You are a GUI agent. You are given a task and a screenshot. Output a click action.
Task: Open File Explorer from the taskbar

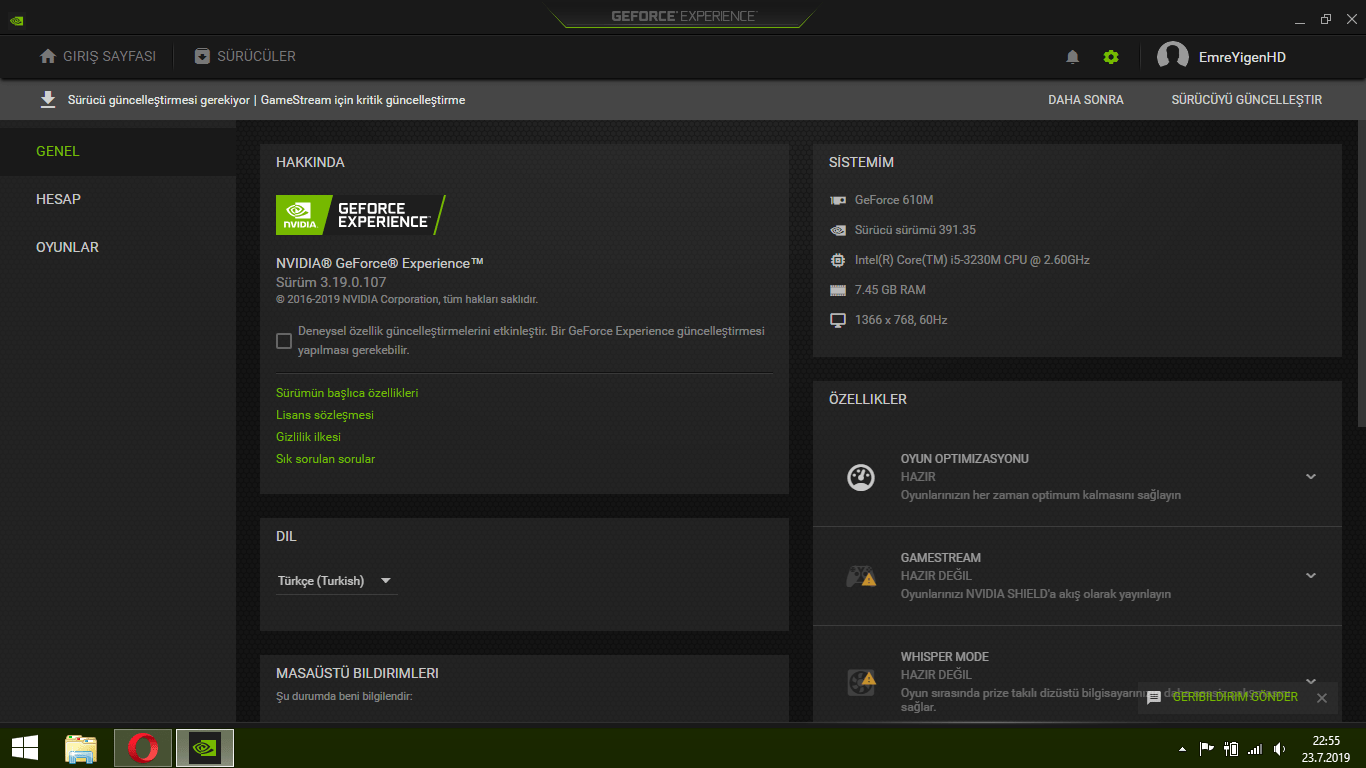click(x=81, y=747)
